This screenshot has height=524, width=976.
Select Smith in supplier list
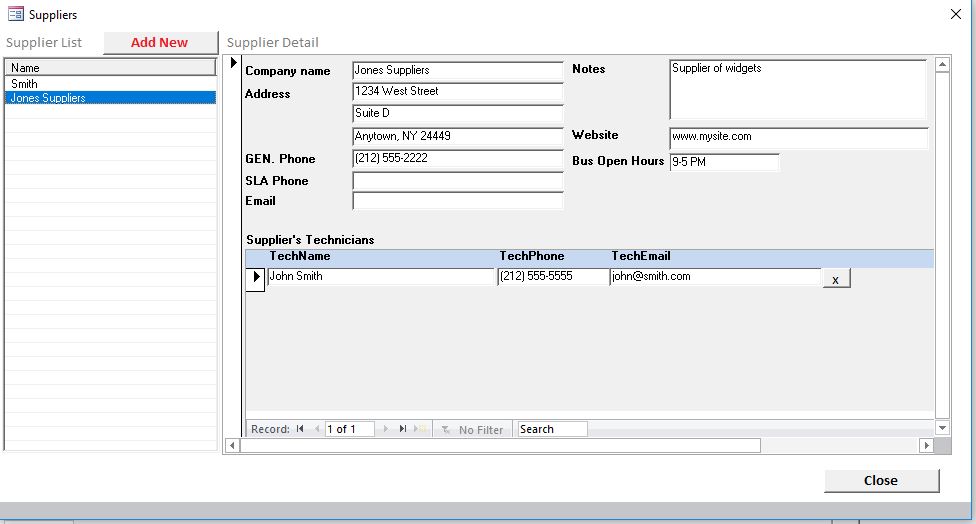pos(111,84)
